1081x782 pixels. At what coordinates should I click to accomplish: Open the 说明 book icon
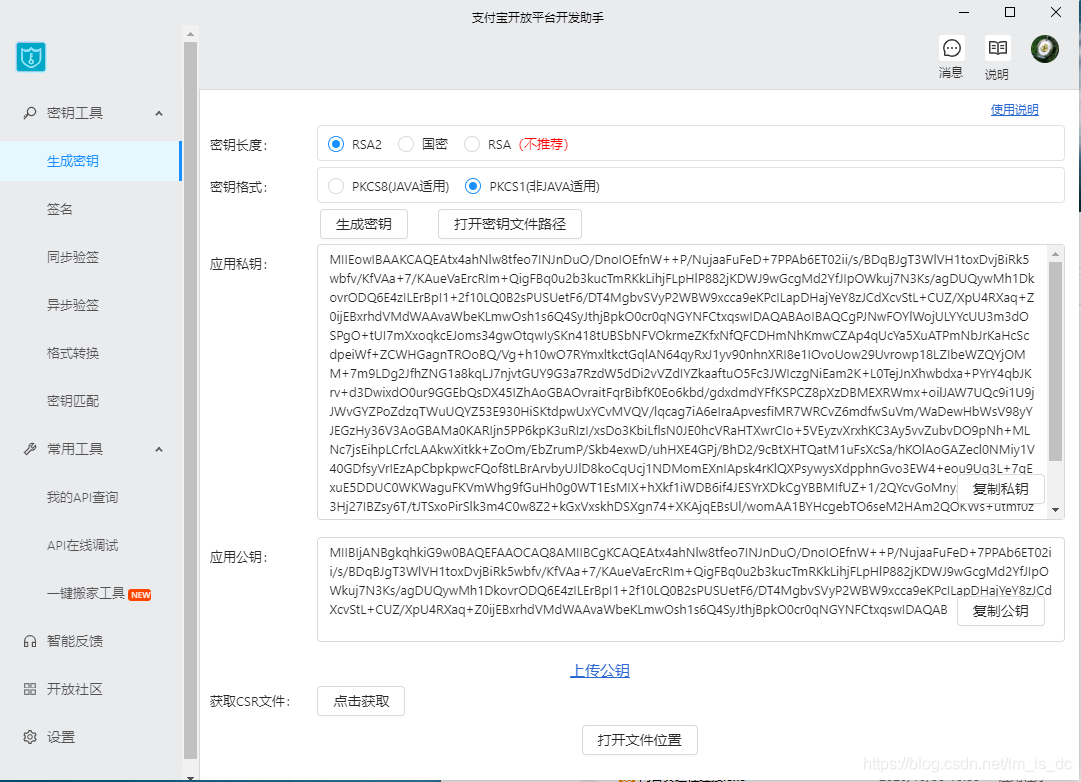998,48
